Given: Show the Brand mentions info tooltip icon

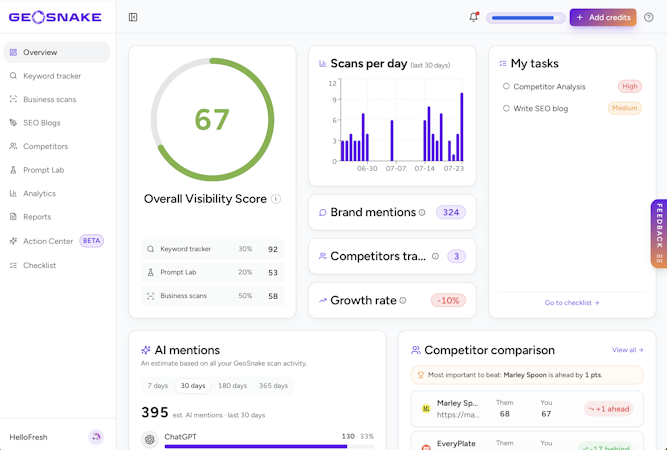Looking at the screenshot, I should (x=422, y=212).
